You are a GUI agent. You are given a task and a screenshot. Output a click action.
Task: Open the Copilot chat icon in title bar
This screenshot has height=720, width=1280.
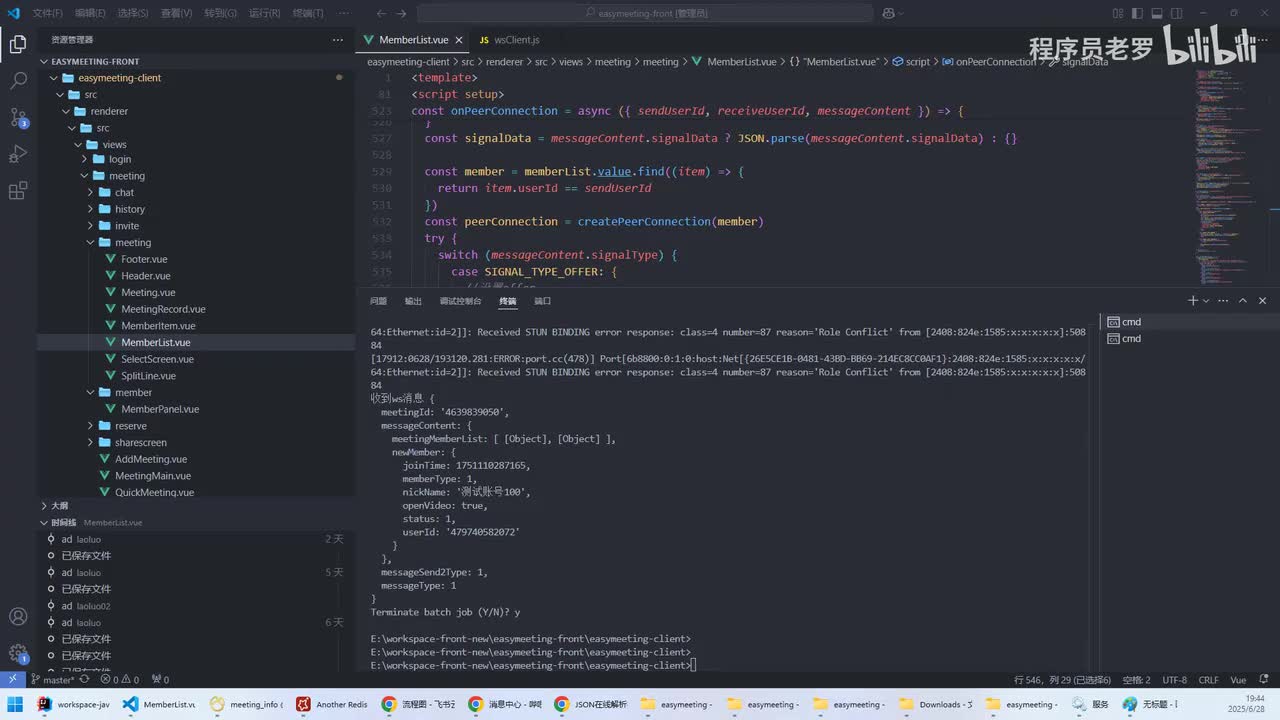click(887, 13)
